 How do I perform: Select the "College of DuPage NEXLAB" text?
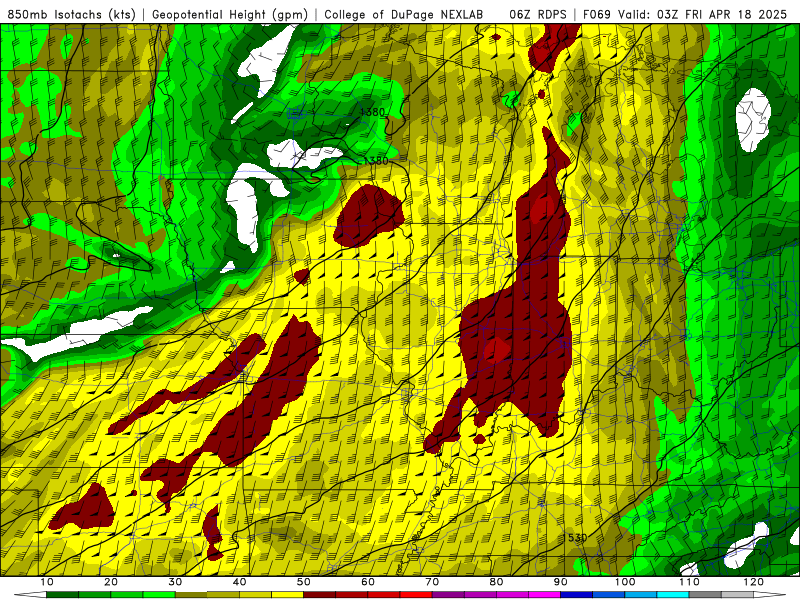[404, 14]
